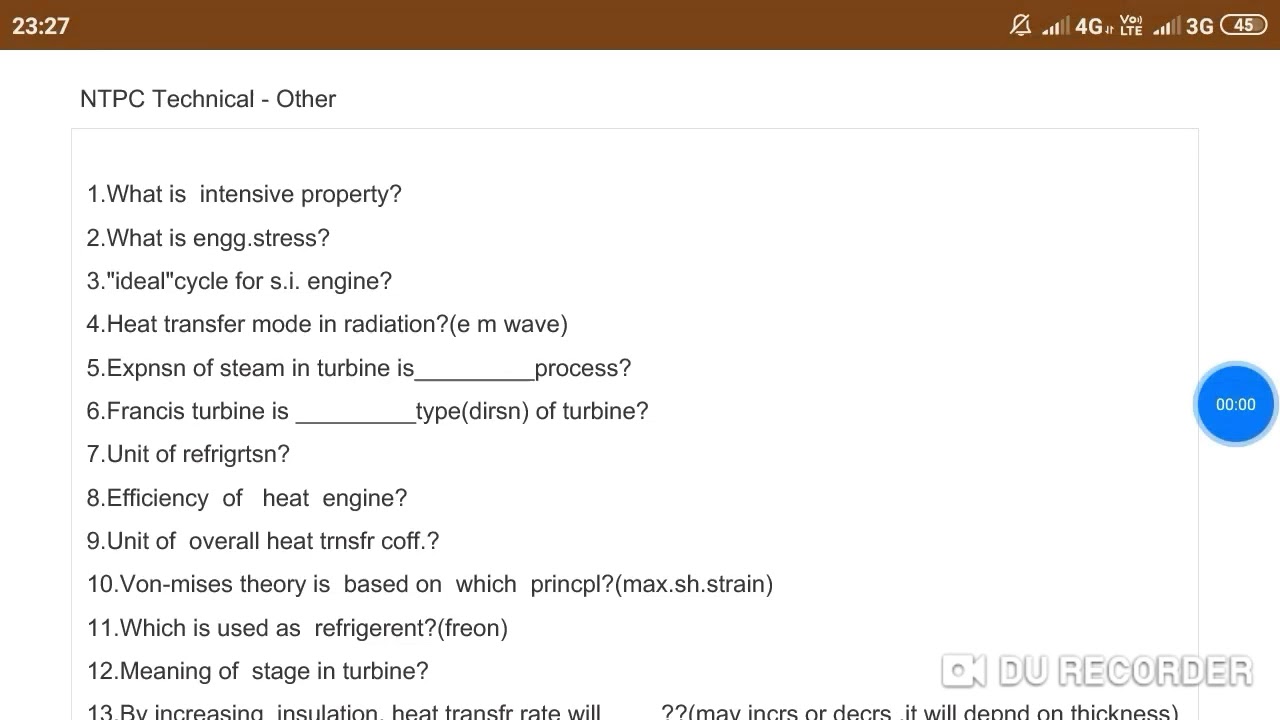Tap question 7 on unit of refrigeration

pyautogui.click(x=188, y=454)
